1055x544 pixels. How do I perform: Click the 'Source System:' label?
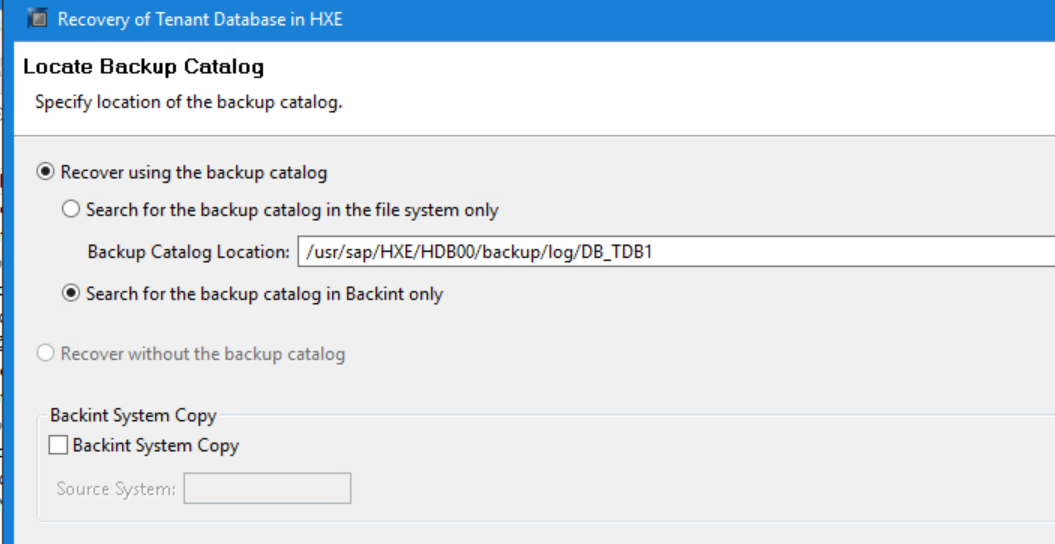(116, 489)
